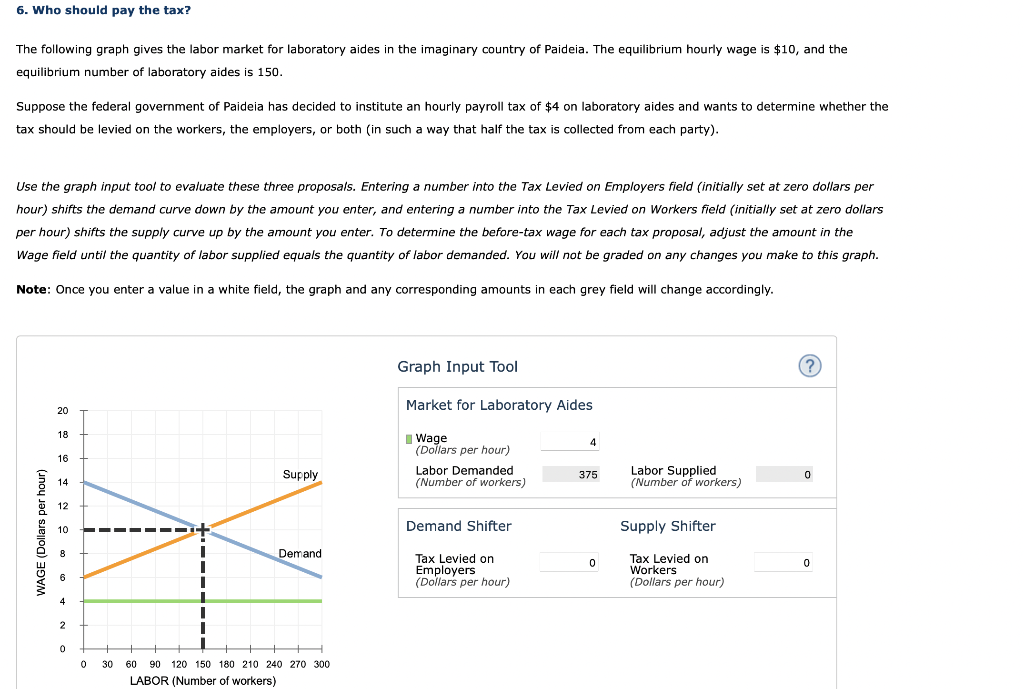Click the Supply Shifter section heading
Viewport: 1024px width, 689px height.
(x=667, y=525)
